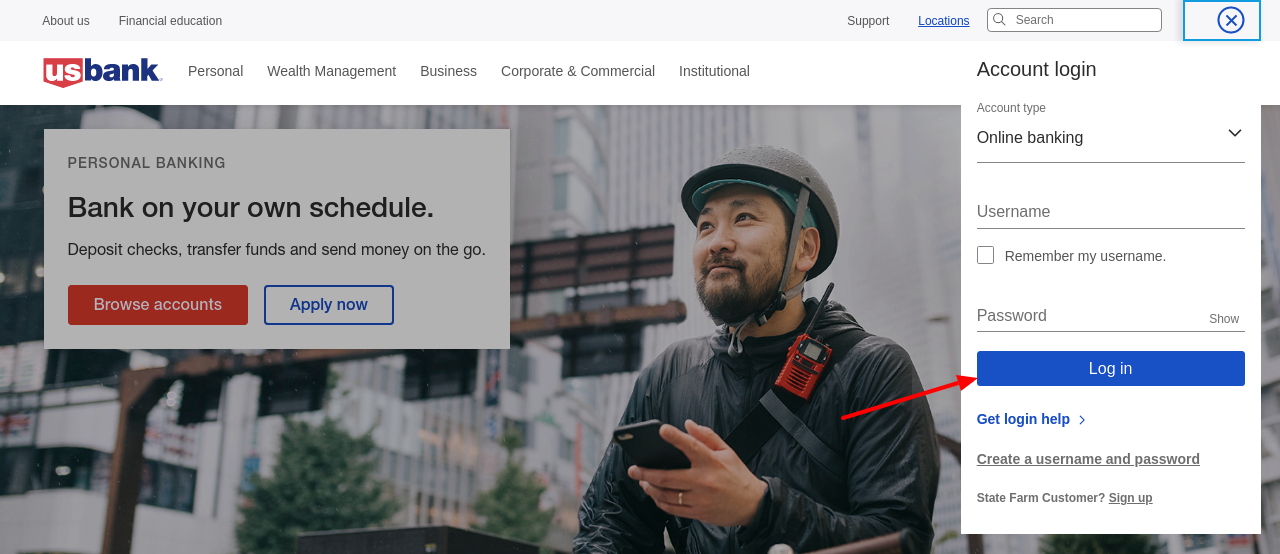Close the account login panel

[x=1230, y=20]
